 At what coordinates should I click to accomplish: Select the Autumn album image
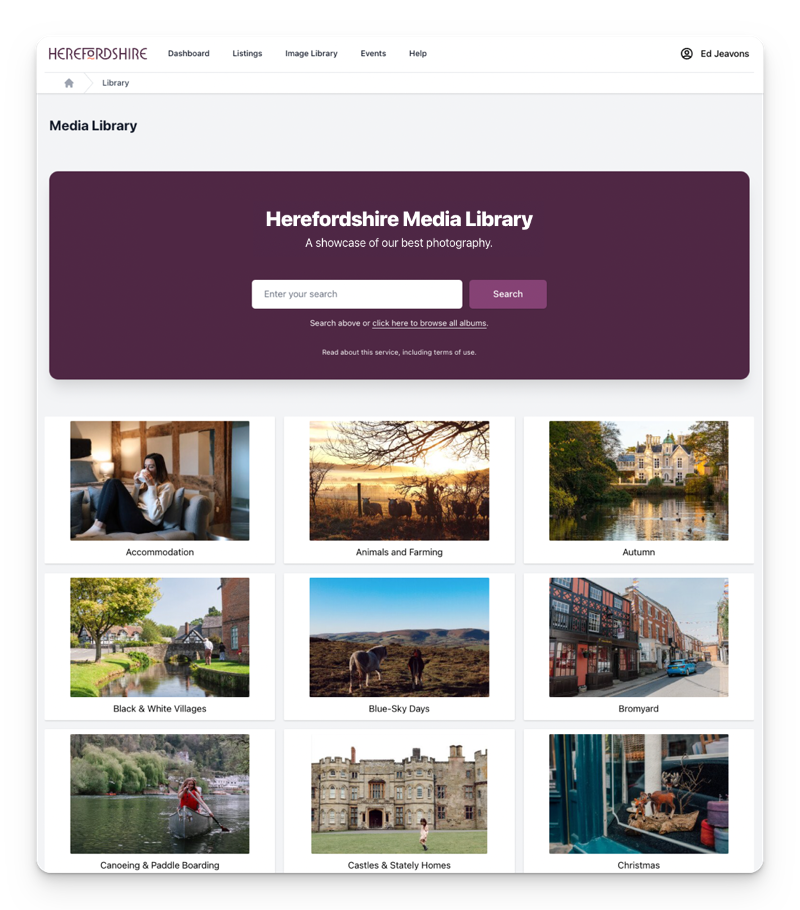tap(638, 481)
